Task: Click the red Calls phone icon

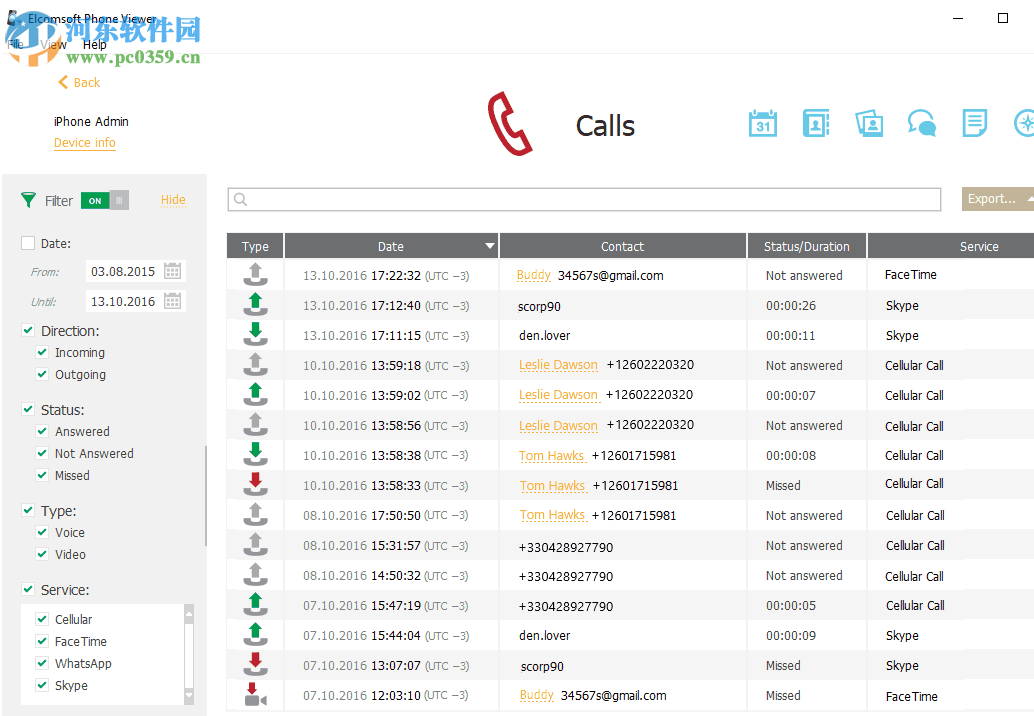Action: click(510, 123)
